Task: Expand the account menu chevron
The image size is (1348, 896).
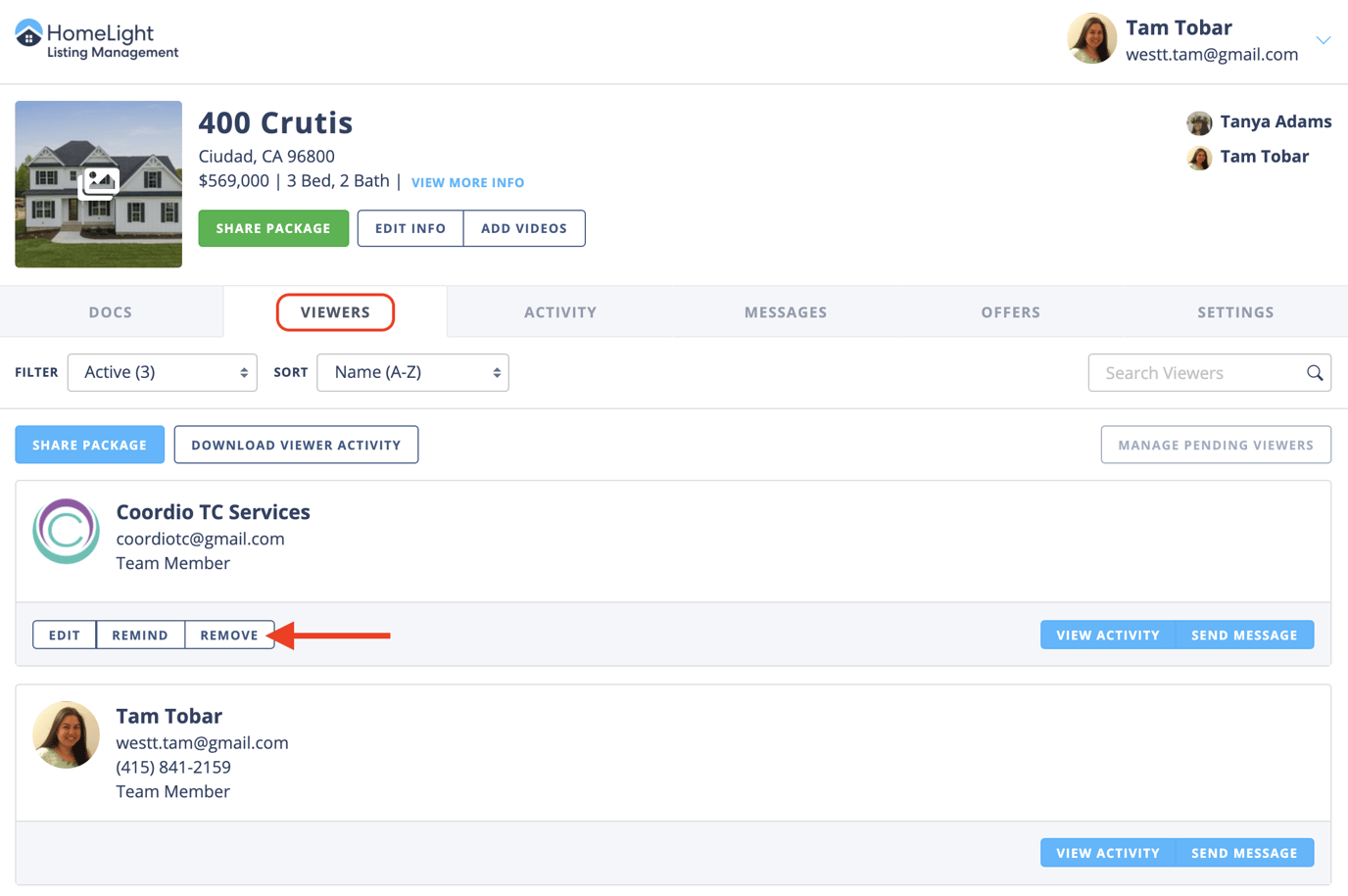Action: pos(1324,41)
